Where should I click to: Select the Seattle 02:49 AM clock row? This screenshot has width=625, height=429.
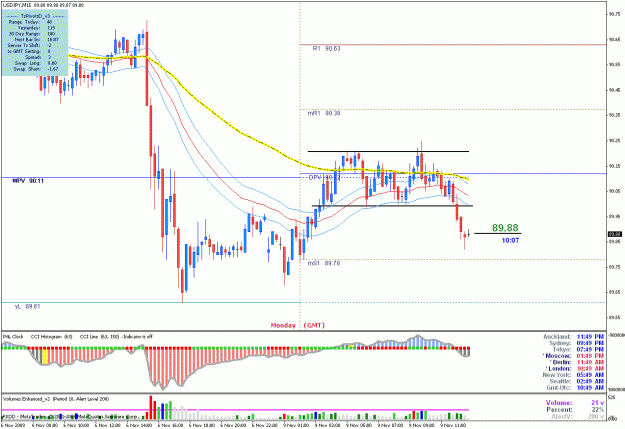pos(577,382)
